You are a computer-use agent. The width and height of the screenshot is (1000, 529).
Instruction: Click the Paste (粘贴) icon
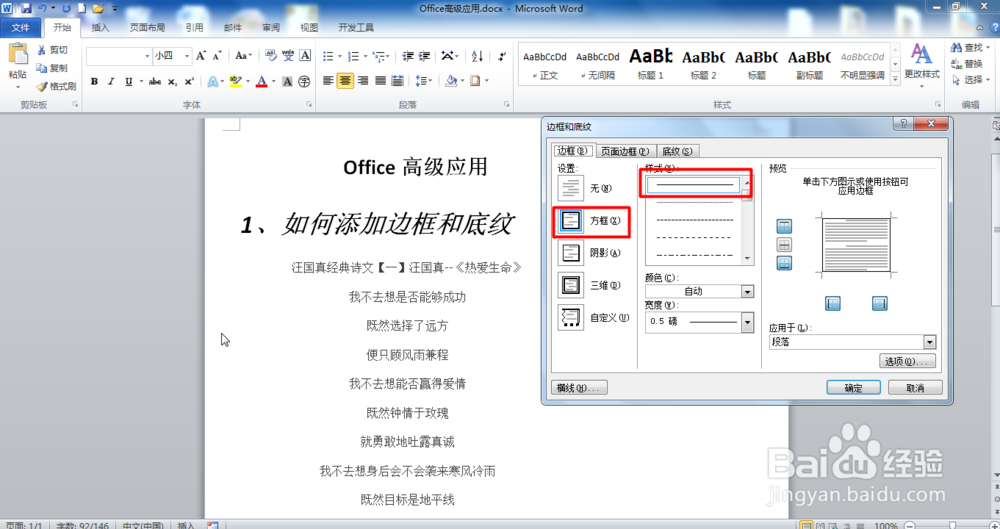point(18,54)
